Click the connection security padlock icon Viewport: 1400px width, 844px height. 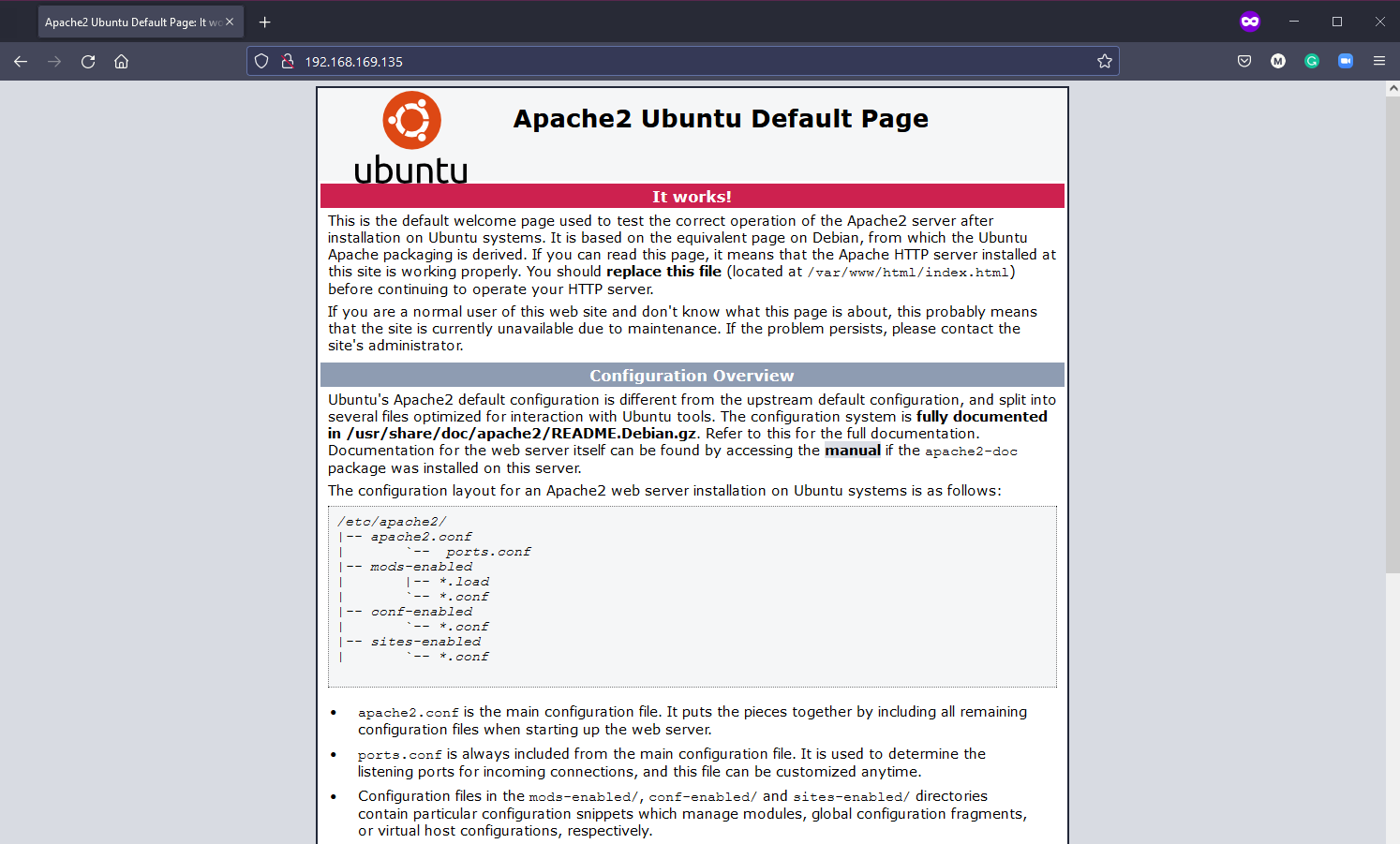(x=288, y=62)
